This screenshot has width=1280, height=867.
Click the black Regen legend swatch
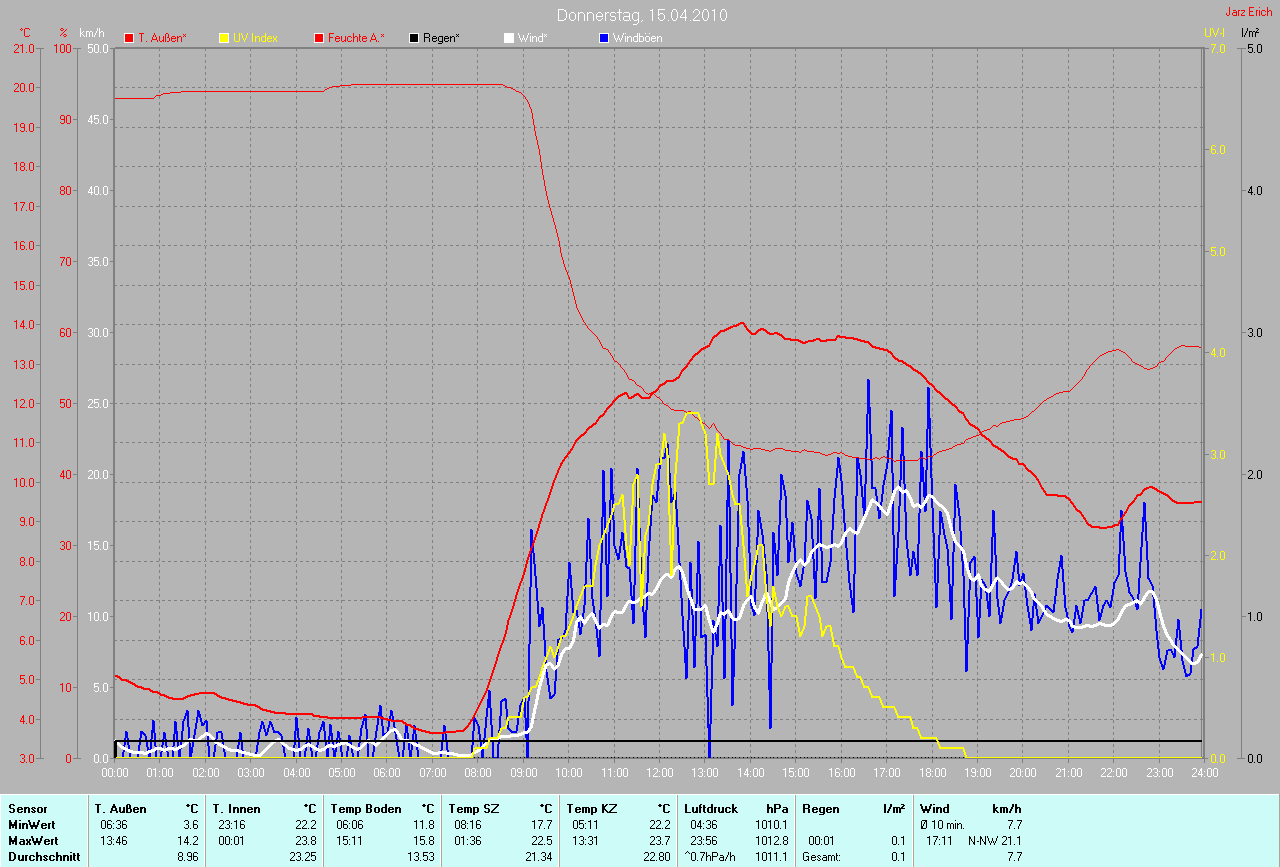coord(414,38)
